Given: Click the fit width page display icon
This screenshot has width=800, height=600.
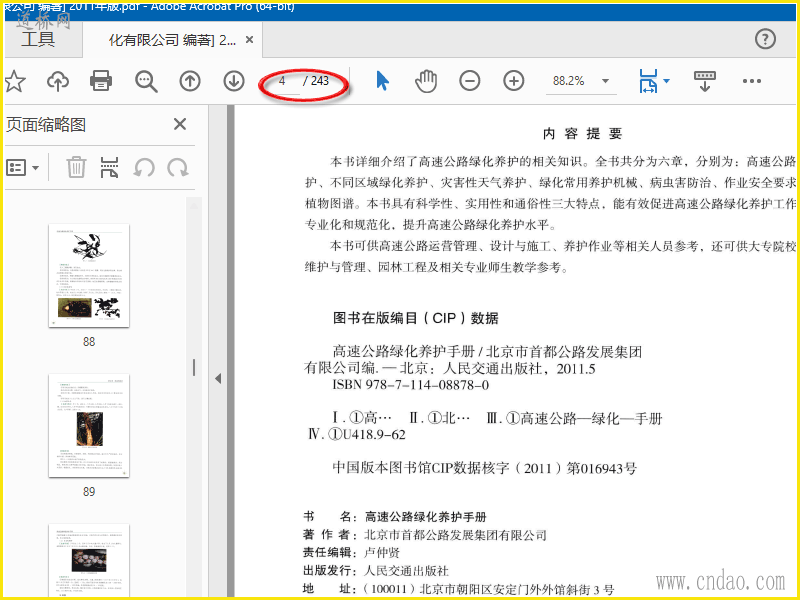Looking at the screenshot, I should coord(648,81).
